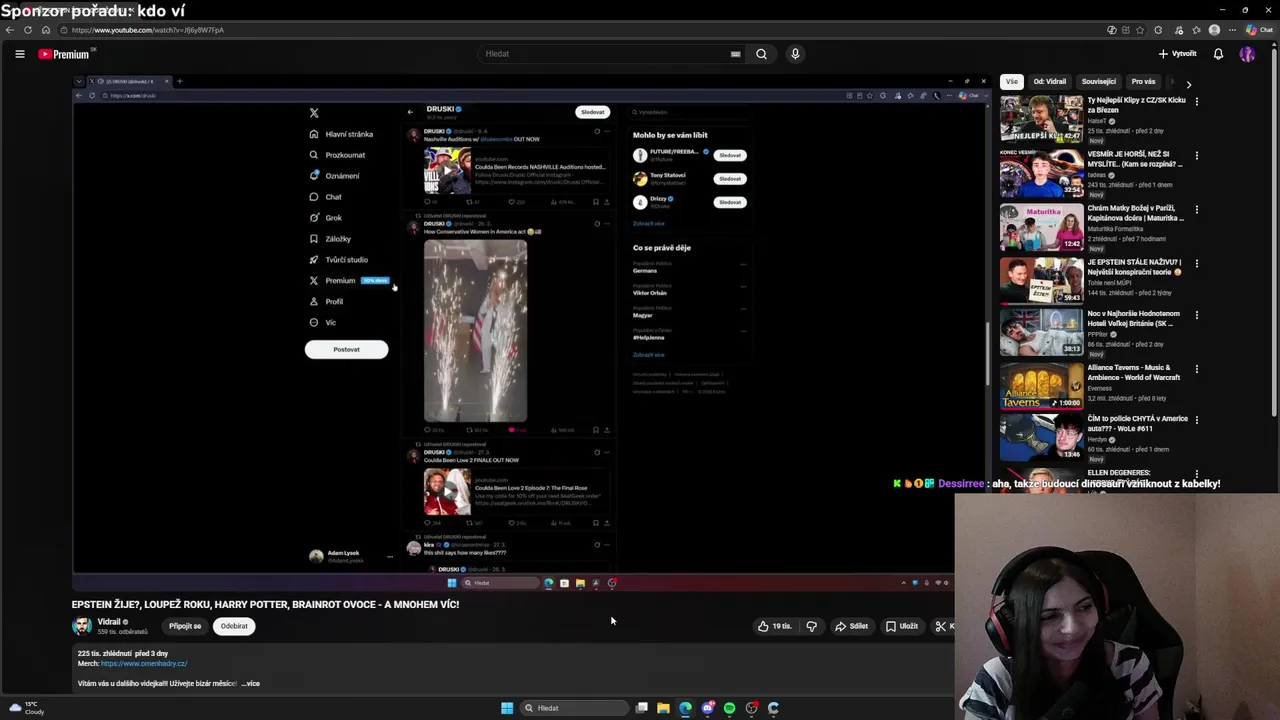This screenshot has height=720, width=1280.
Task: Show more chips with the right chevron
Action: (1188, 84)
